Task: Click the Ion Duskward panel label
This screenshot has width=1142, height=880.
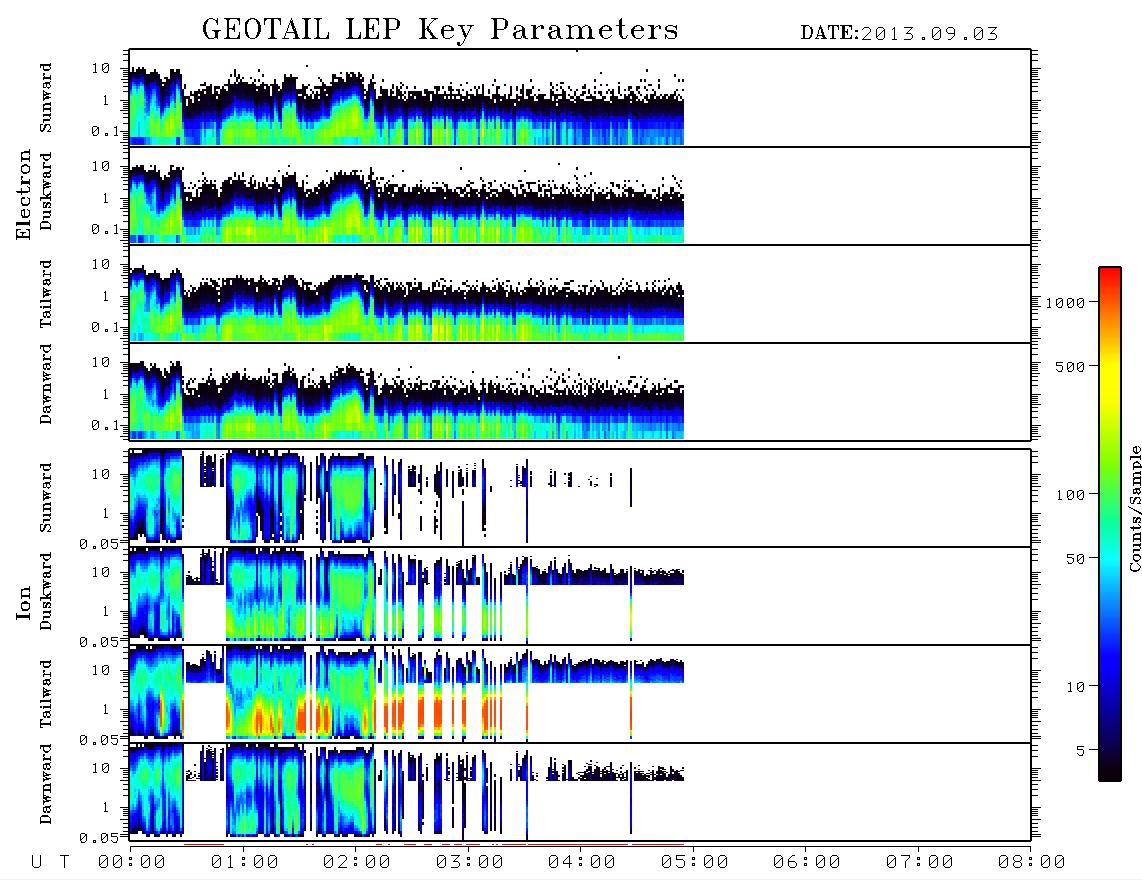Action: click(46, 591)
